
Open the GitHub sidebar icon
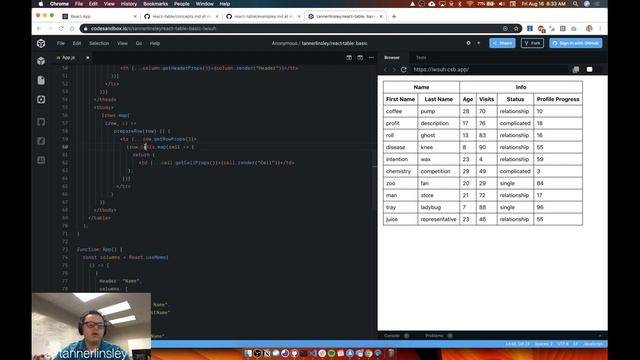(41, 122)
